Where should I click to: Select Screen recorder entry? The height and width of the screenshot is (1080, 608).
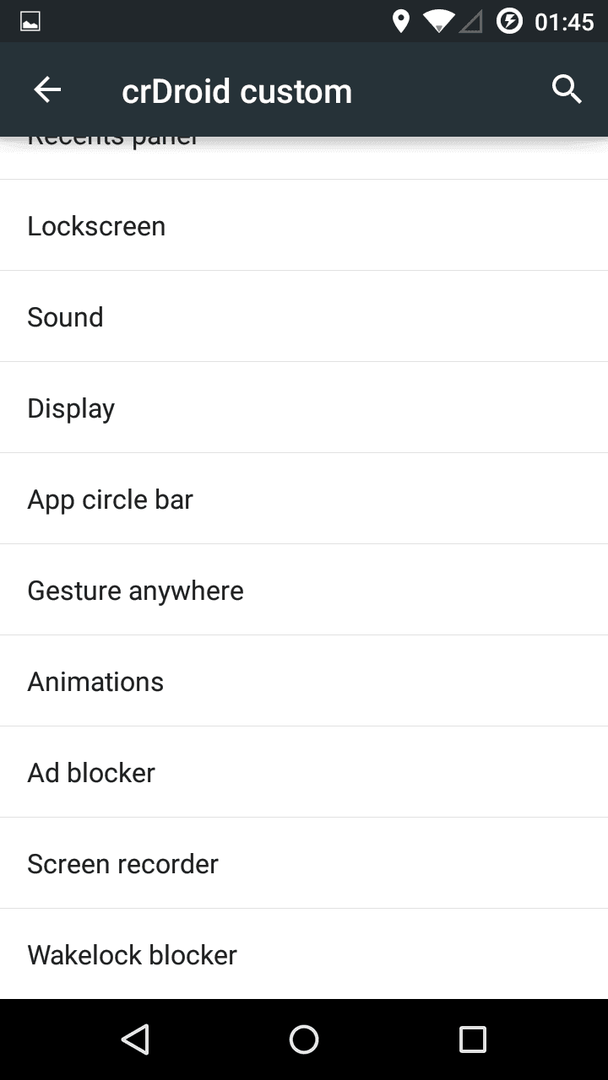(x=304, y=864)
